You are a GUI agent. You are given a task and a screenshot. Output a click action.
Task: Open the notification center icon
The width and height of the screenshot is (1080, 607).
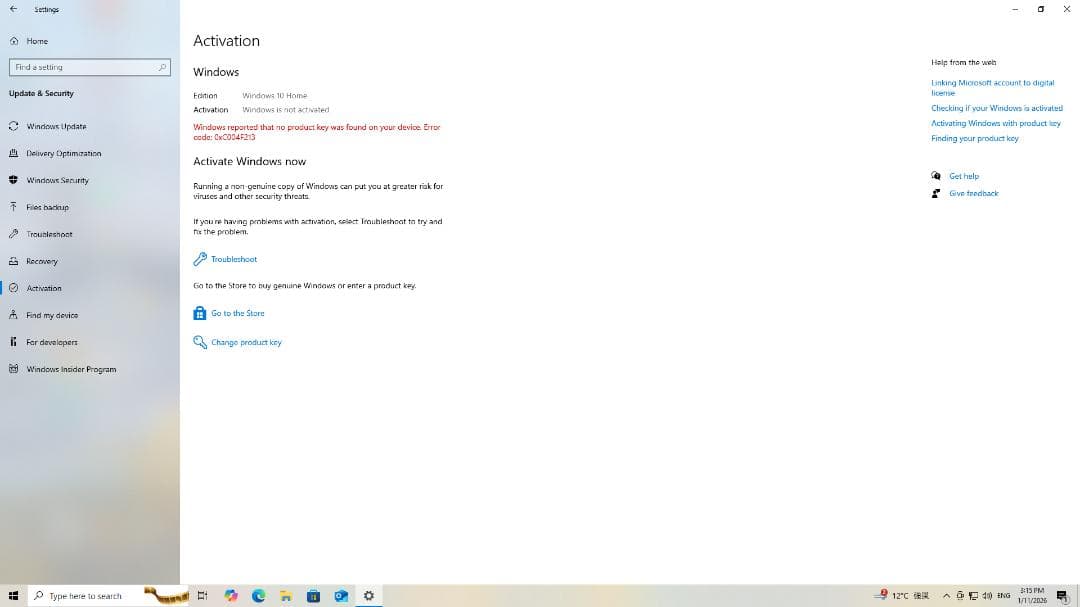tap(1062, 596)
